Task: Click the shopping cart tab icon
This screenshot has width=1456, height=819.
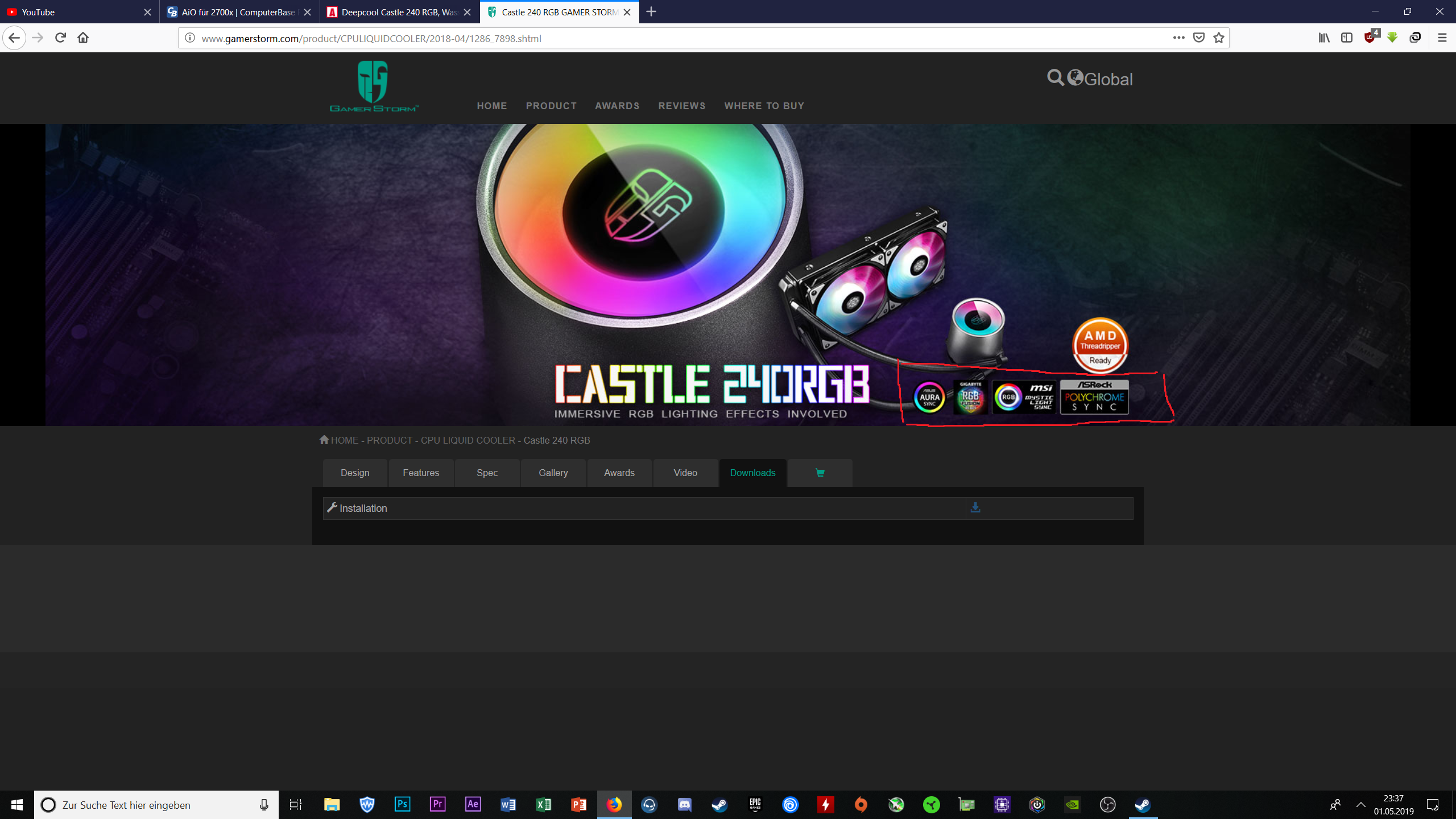Action: tap(820, 473)
